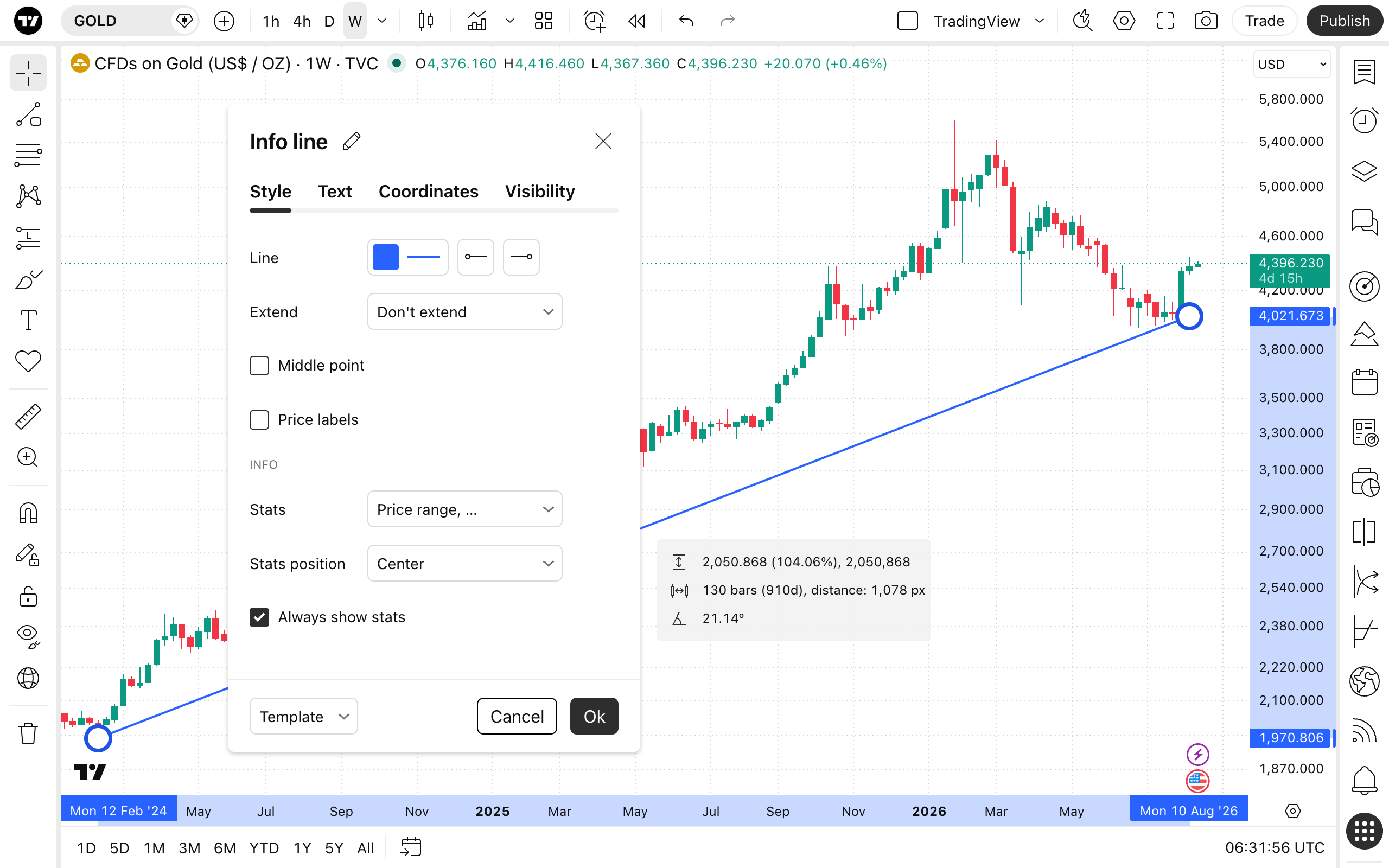Click the trash remove objects icon

(x=28, y=733)
